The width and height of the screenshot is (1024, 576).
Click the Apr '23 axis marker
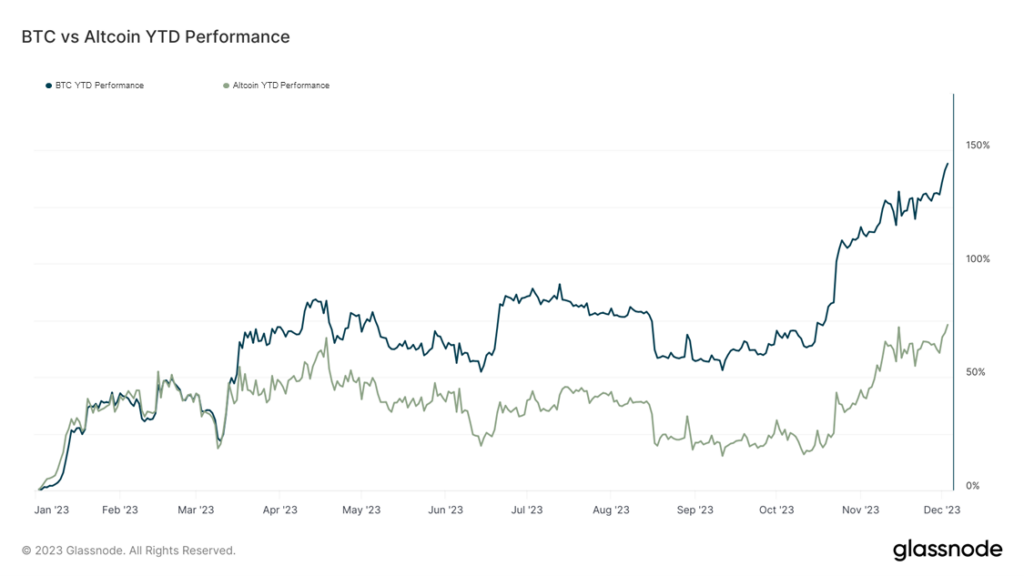tap(280, 510)
